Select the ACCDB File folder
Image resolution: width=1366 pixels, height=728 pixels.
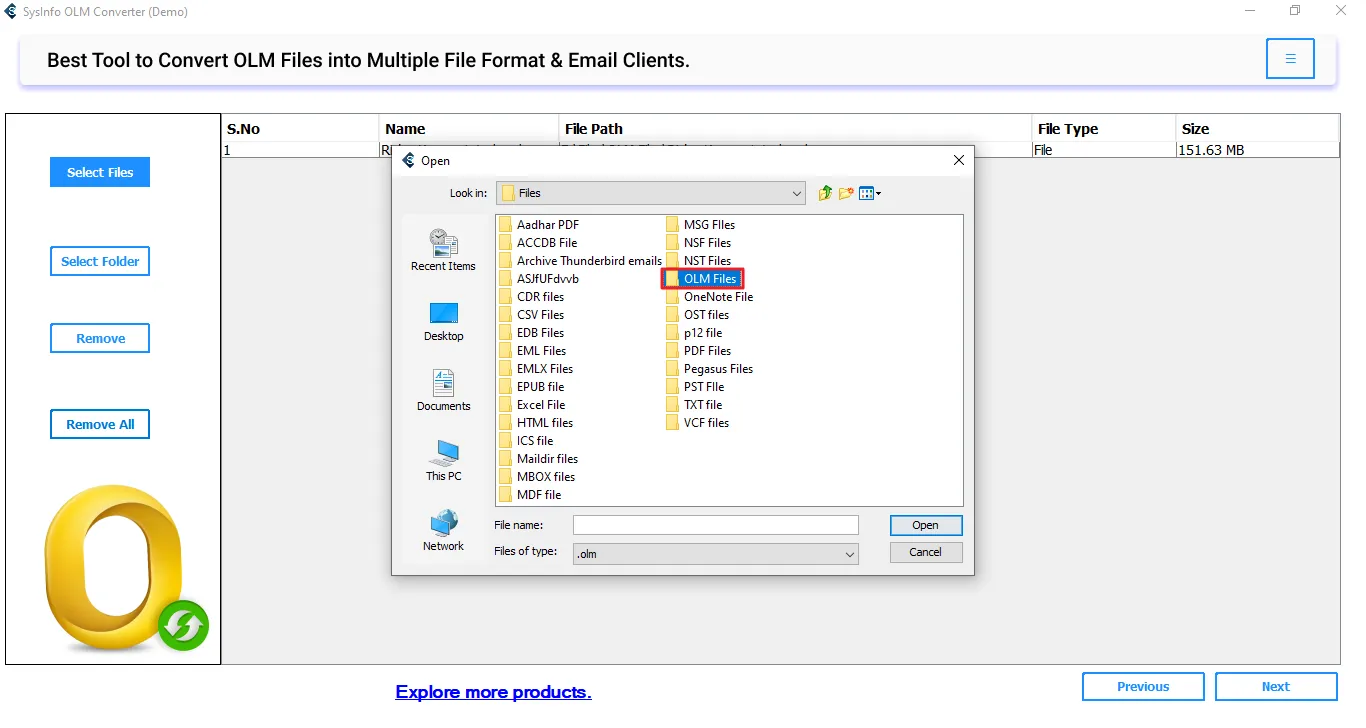[538, 243]
